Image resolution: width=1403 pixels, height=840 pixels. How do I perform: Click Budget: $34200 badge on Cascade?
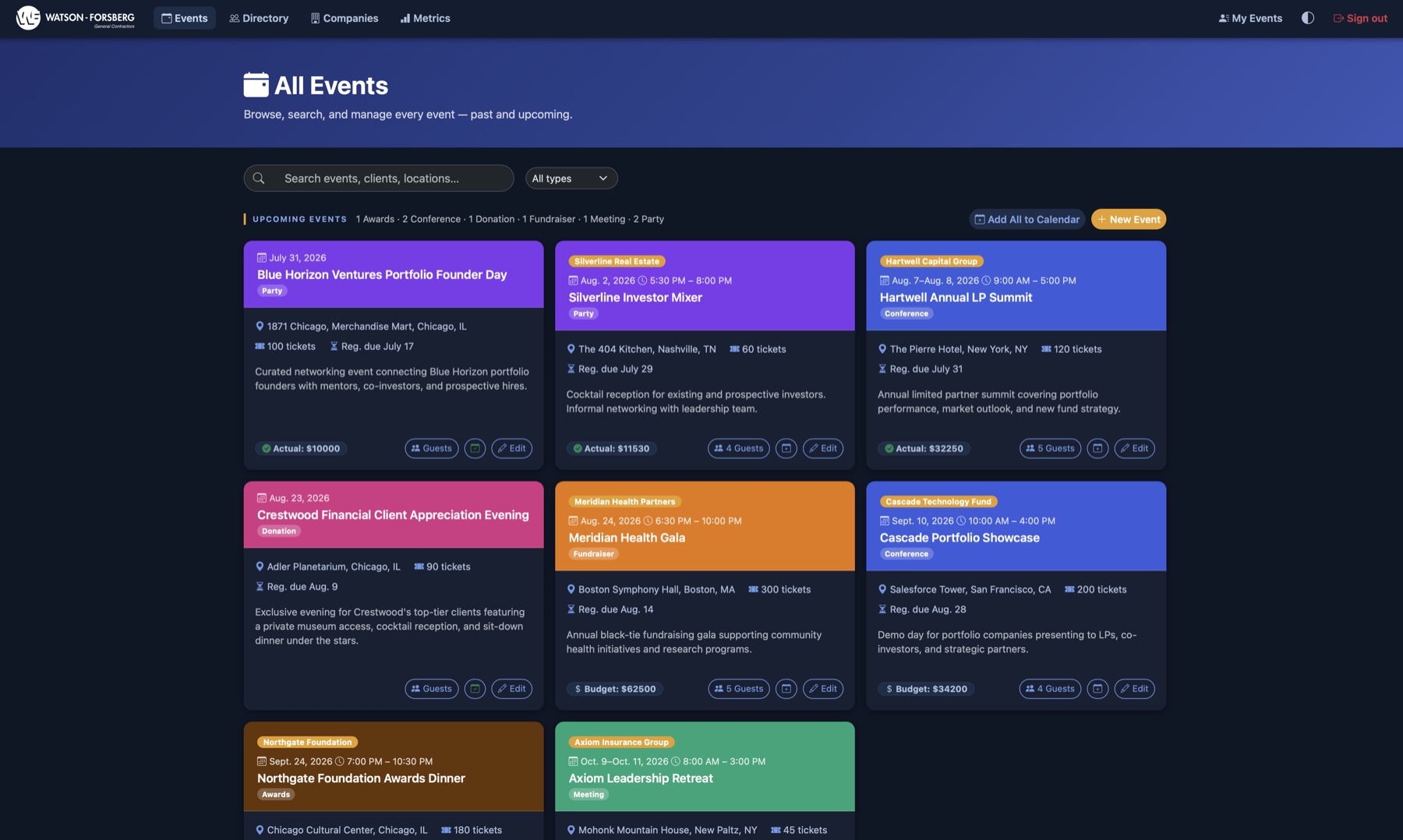[x=926, y=689]
